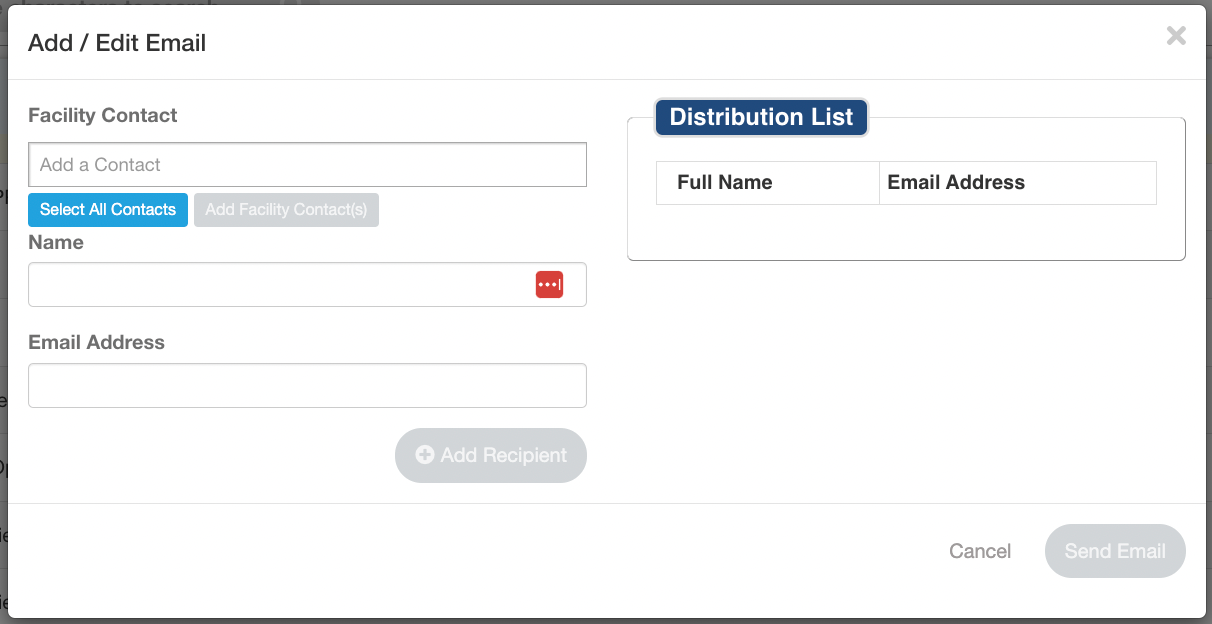This screenshot has height=624, width=1212.
Task: Click the Distribution List heading badge
Action: [761, 117]
